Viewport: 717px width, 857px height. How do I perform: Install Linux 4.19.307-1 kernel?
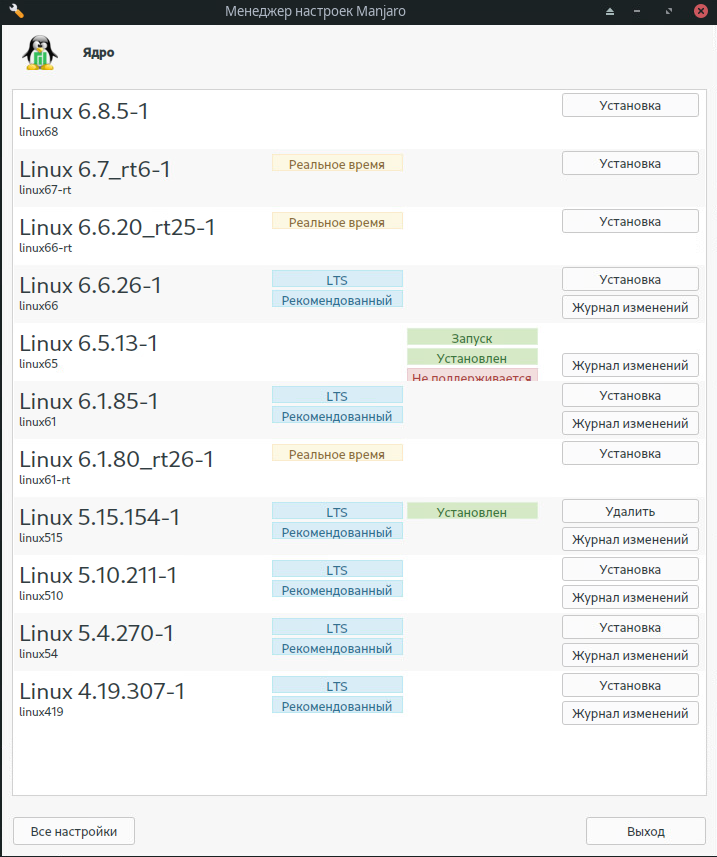[630, 685]
